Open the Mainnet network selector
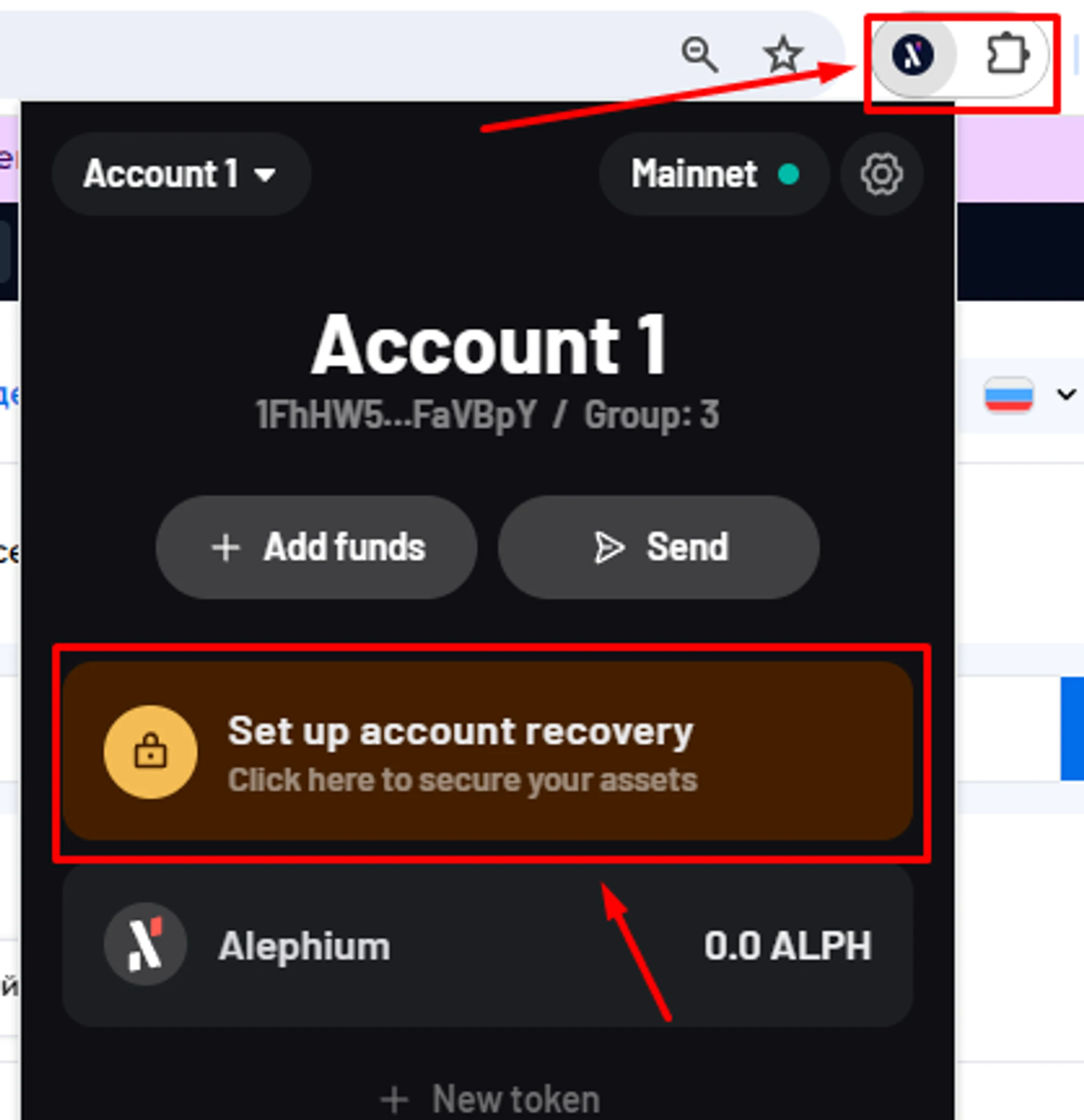Image resolution: width=1084 pixels, height=1120 pixels. coord(714,174)
